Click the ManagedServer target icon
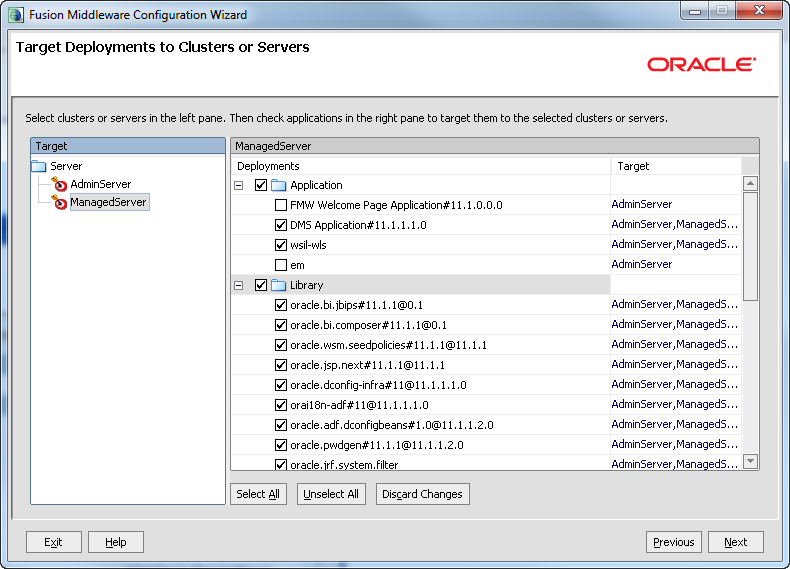 click(59, 203)
